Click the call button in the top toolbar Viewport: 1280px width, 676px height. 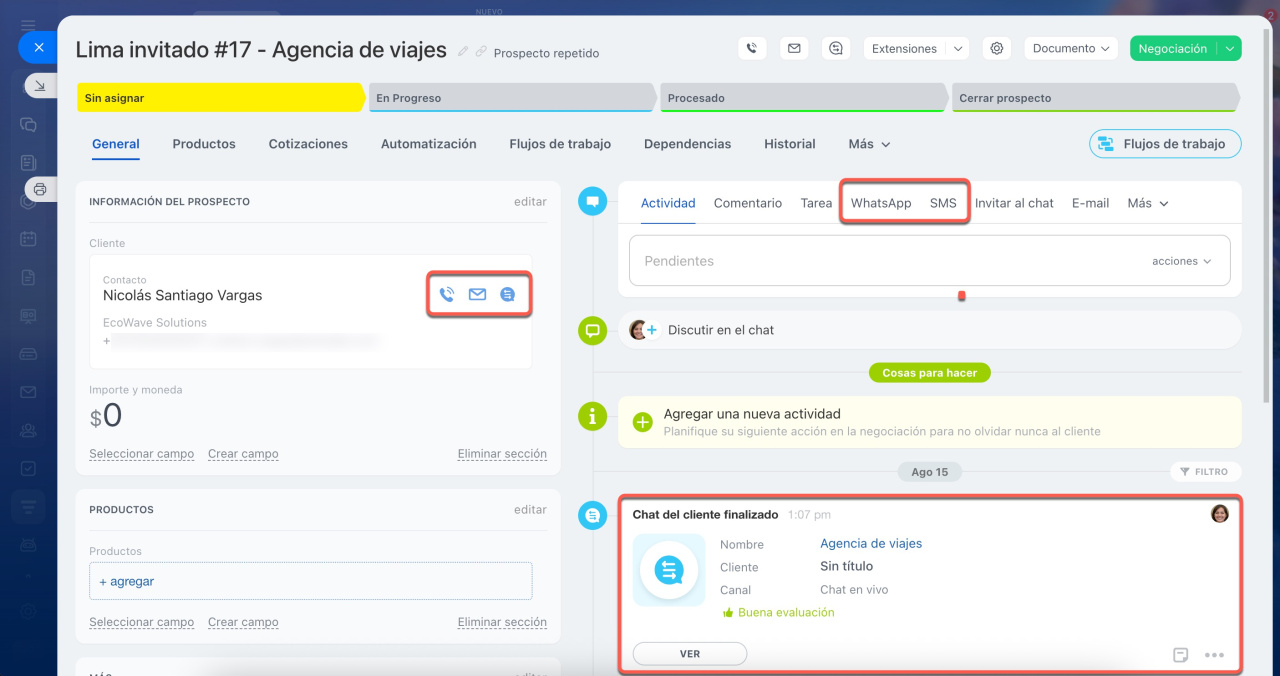(752, 48)
